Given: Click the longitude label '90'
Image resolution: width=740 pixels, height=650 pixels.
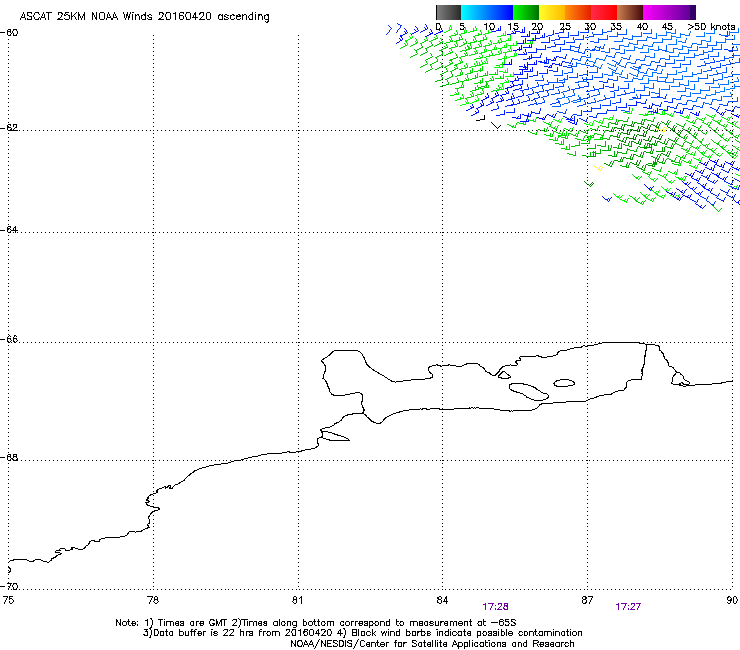Looking at the screenshot, I should coord(732,600).
